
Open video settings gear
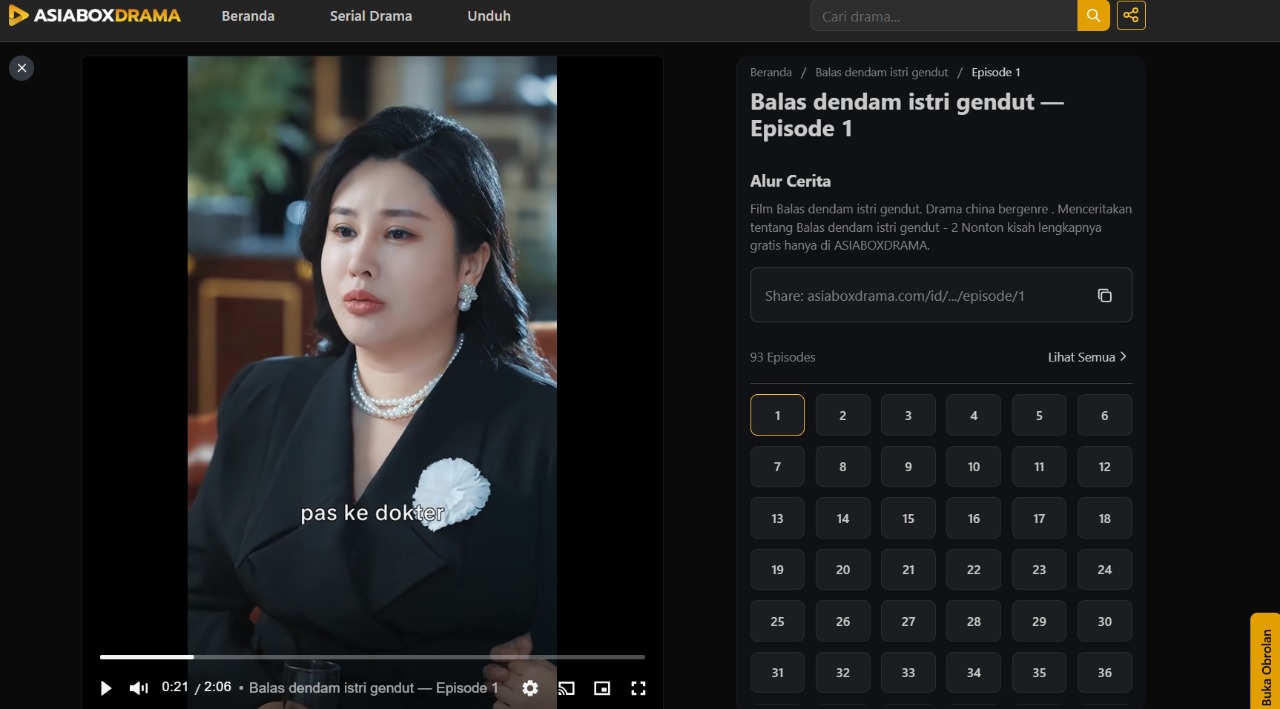coord(530,688)
